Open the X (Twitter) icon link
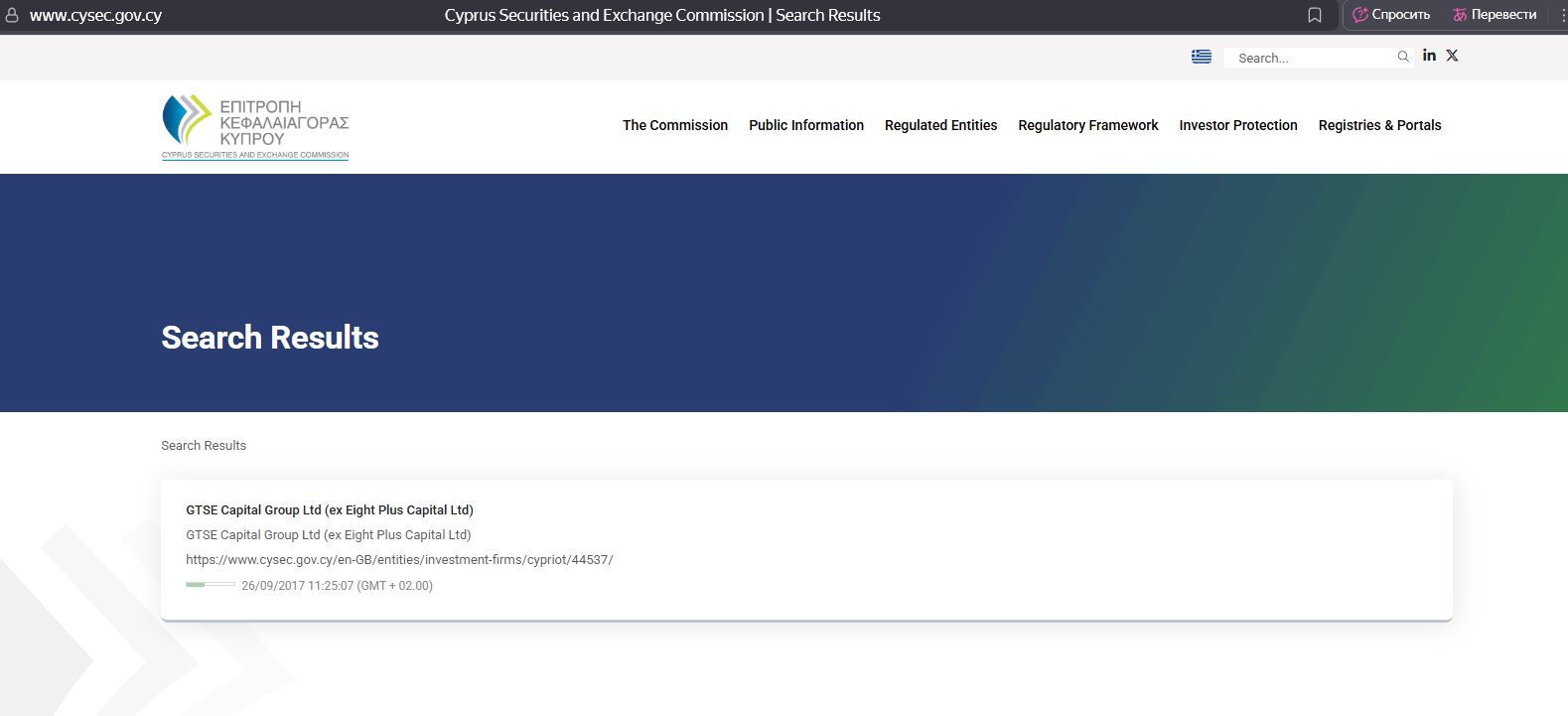 pos(1452,56)
